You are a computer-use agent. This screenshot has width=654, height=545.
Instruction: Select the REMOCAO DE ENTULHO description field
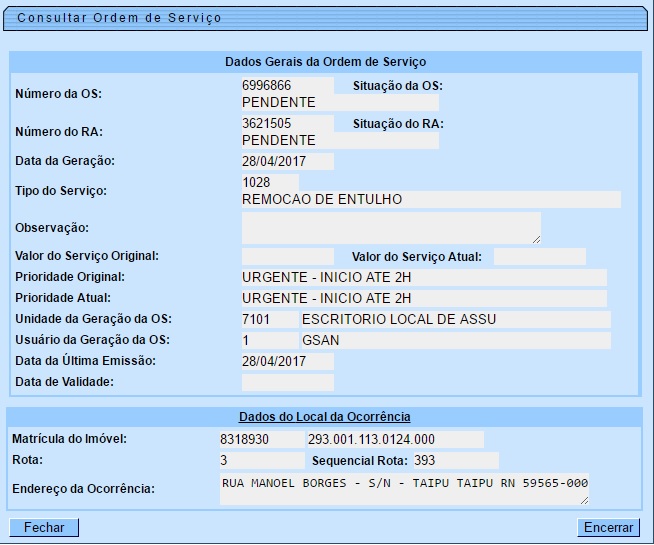tap(430, 200)
